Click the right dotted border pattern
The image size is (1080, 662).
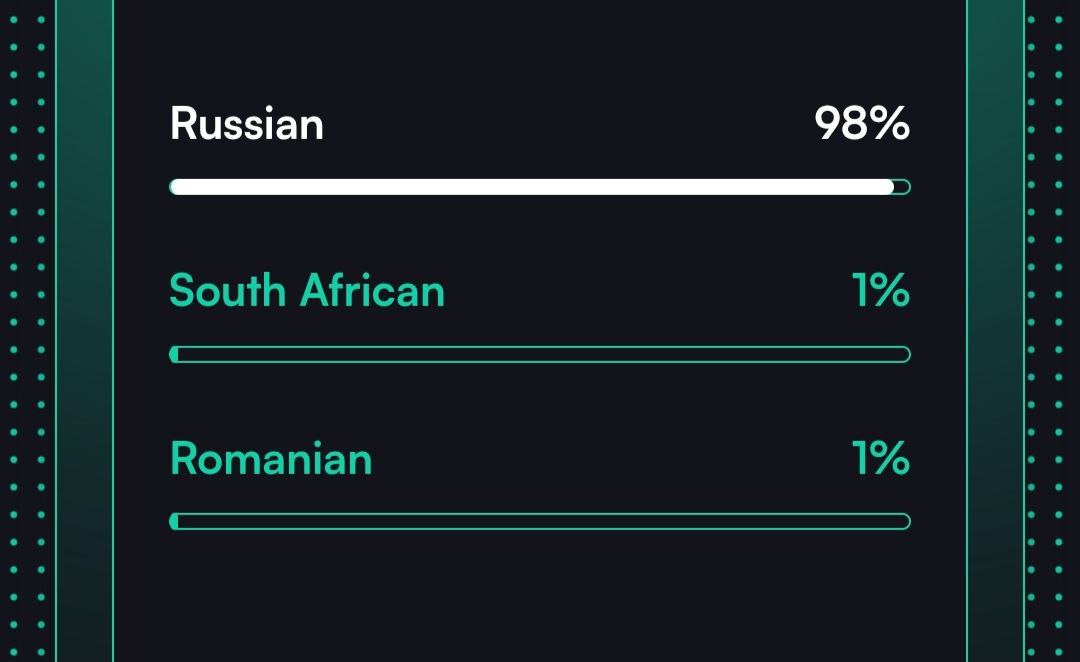[1052, 330]
